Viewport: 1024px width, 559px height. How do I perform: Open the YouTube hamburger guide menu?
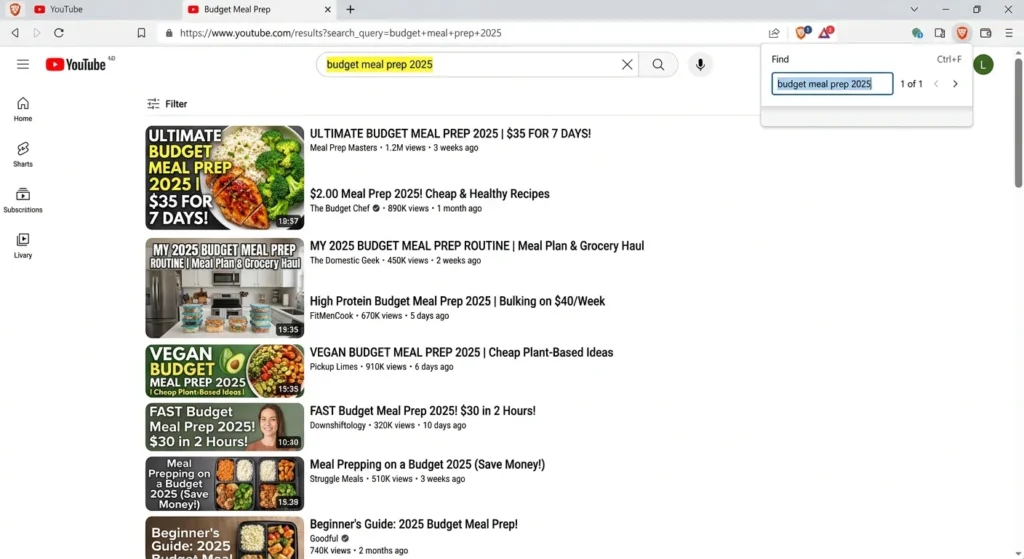click(x=23, y=64)
